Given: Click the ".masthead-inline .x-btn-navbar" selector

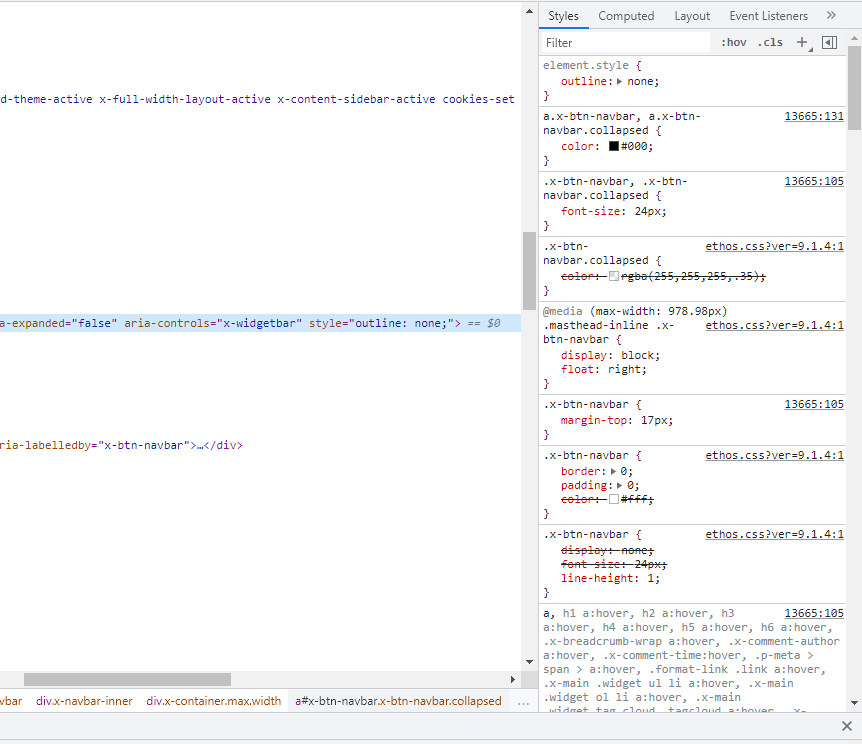Looking at the screenshot, I should [x=608, y=332].
